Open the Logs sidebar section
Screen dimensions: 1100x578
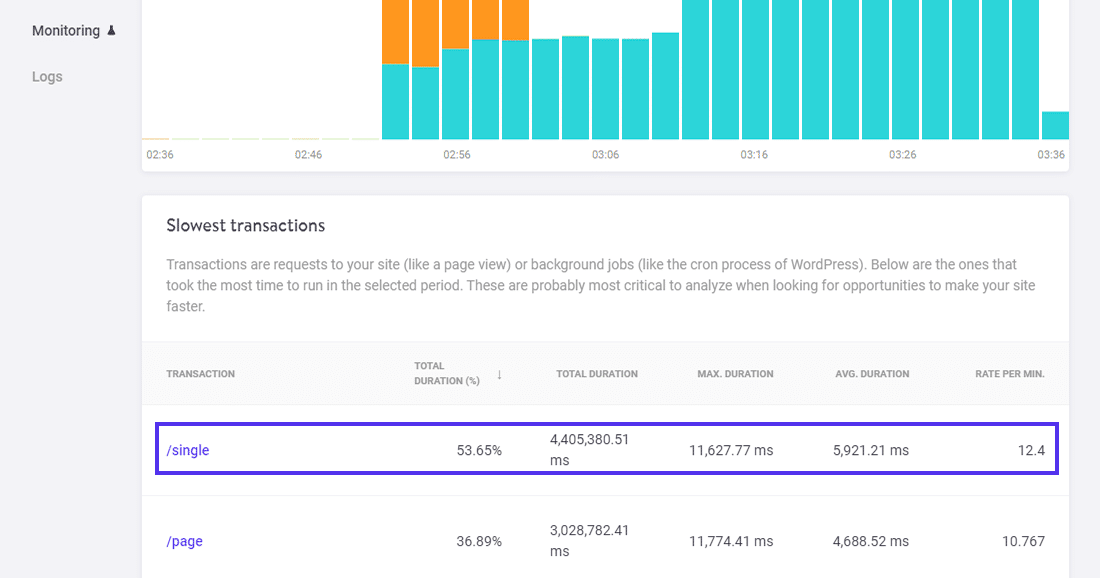(47, 77)
